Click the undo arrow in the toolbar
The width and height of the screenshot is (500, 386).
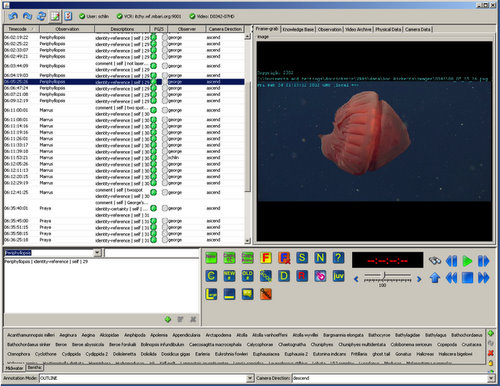click(x=13, y=16)
